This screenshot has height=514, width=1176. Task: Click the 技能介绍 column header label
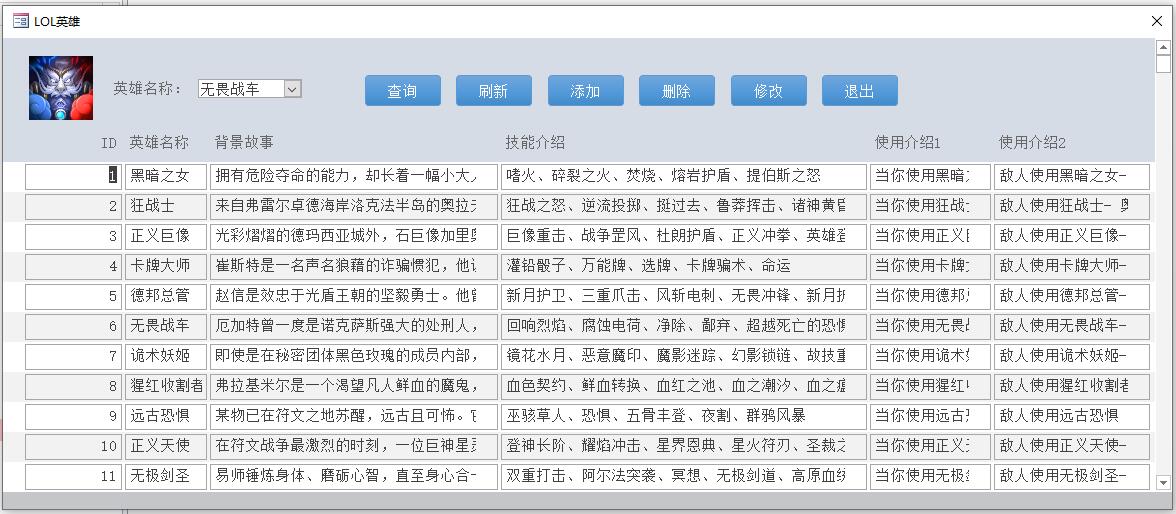coord(535,142)
